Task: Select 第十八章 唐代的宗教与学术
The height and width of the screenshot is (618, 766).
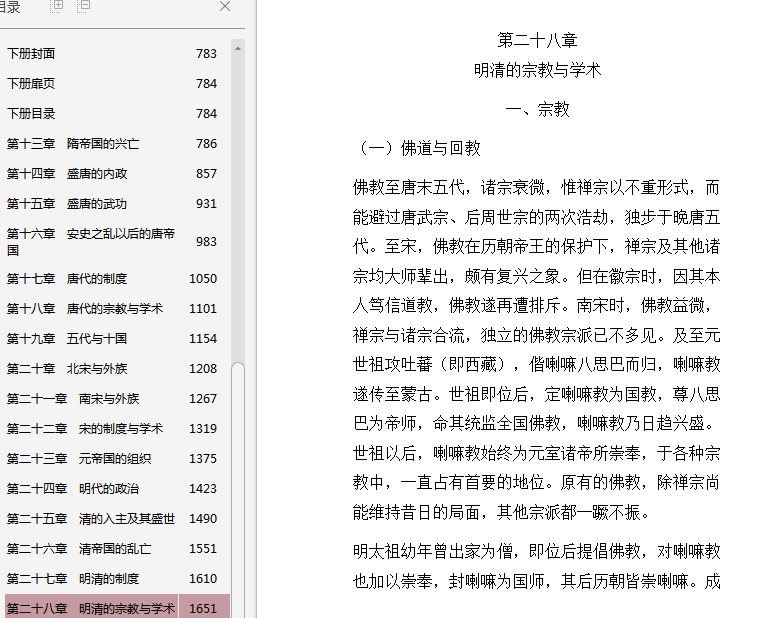Action: pyautogui.click(x=85, y=309)
